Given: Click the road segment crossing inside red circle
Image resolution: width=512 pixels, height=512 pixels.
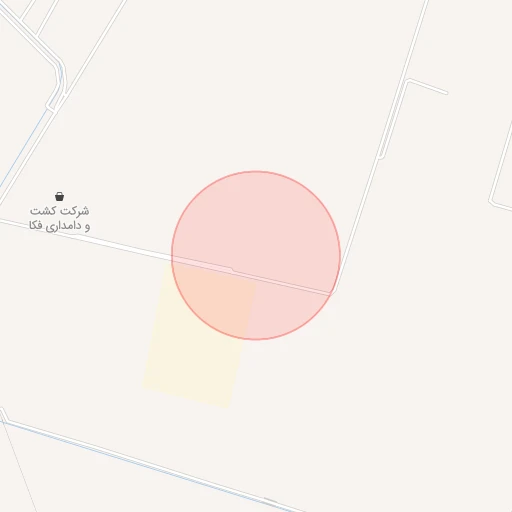Looking at the screenshot, I should point(252,275).
